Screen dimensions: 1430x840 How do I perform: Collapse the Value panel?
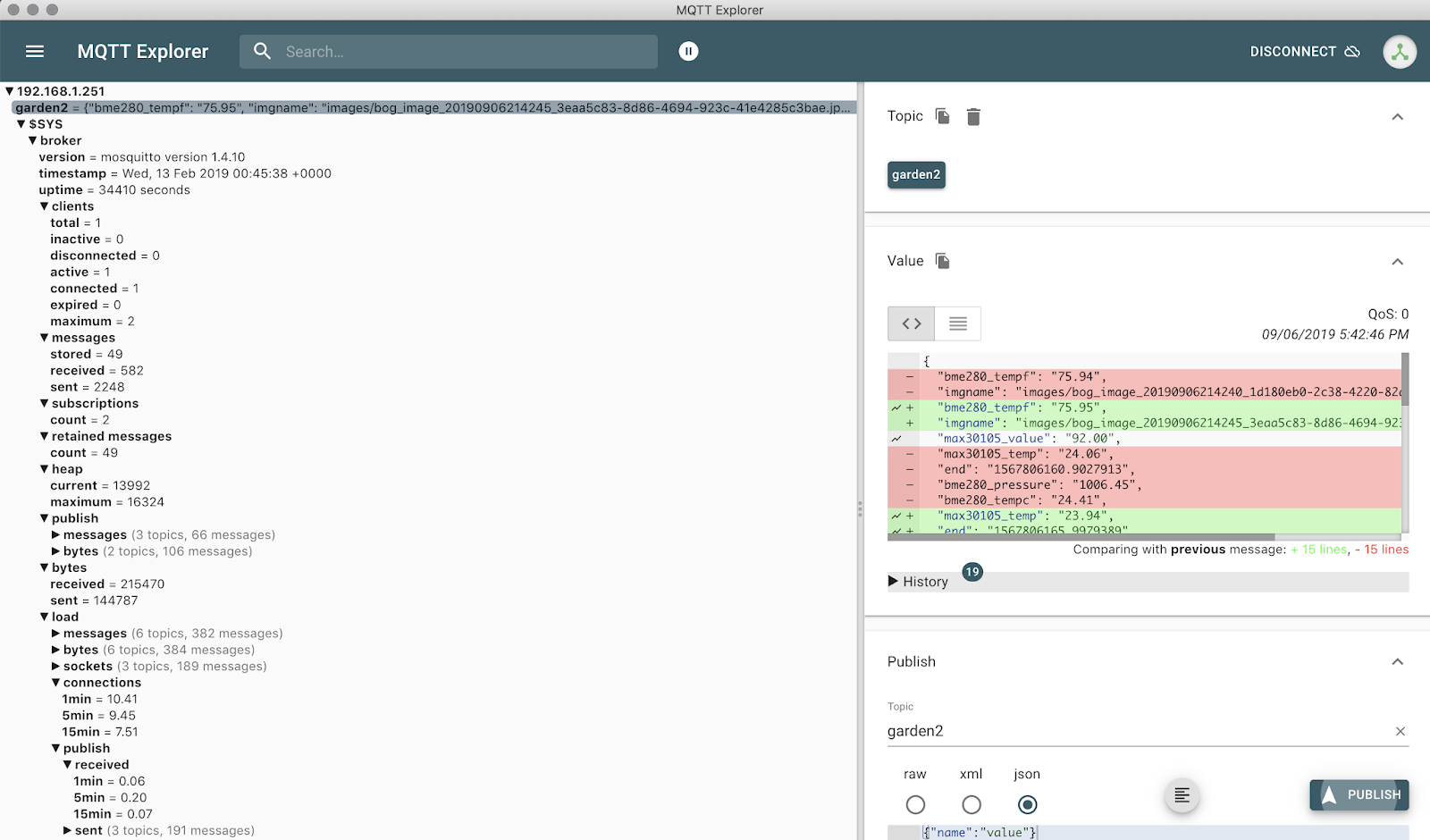pyautogui.click(x=1398, y=262)
